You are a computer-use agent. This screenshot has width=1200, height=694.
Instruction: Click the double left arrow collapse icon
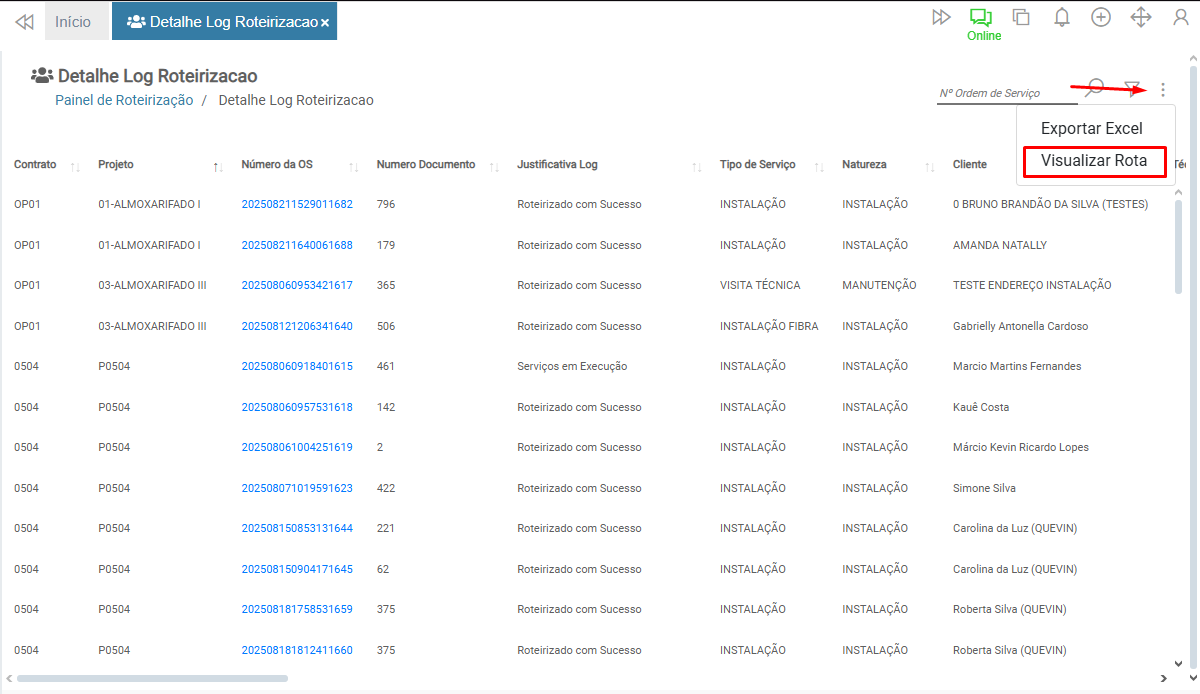coord(24,21)
